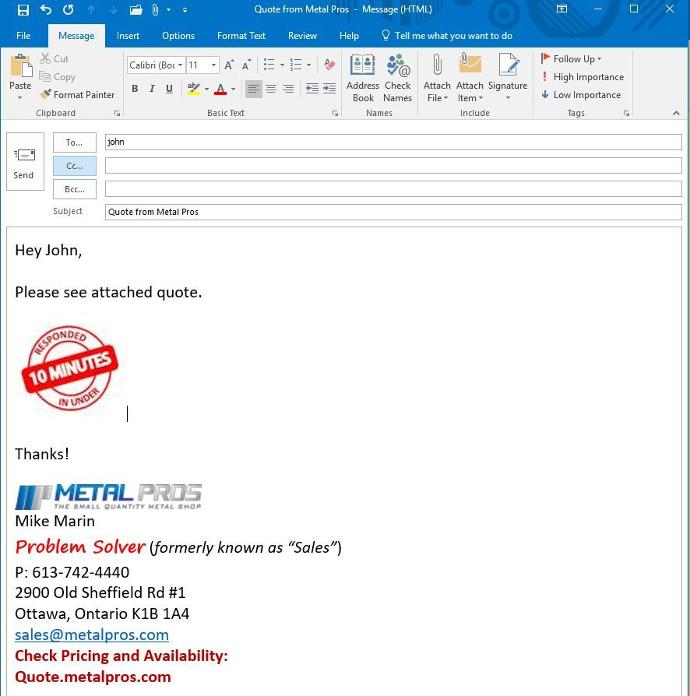This screenshot has width=690, height=696.
Task: Open the Tags dialog launcher
Action: (x=626, y=113)
